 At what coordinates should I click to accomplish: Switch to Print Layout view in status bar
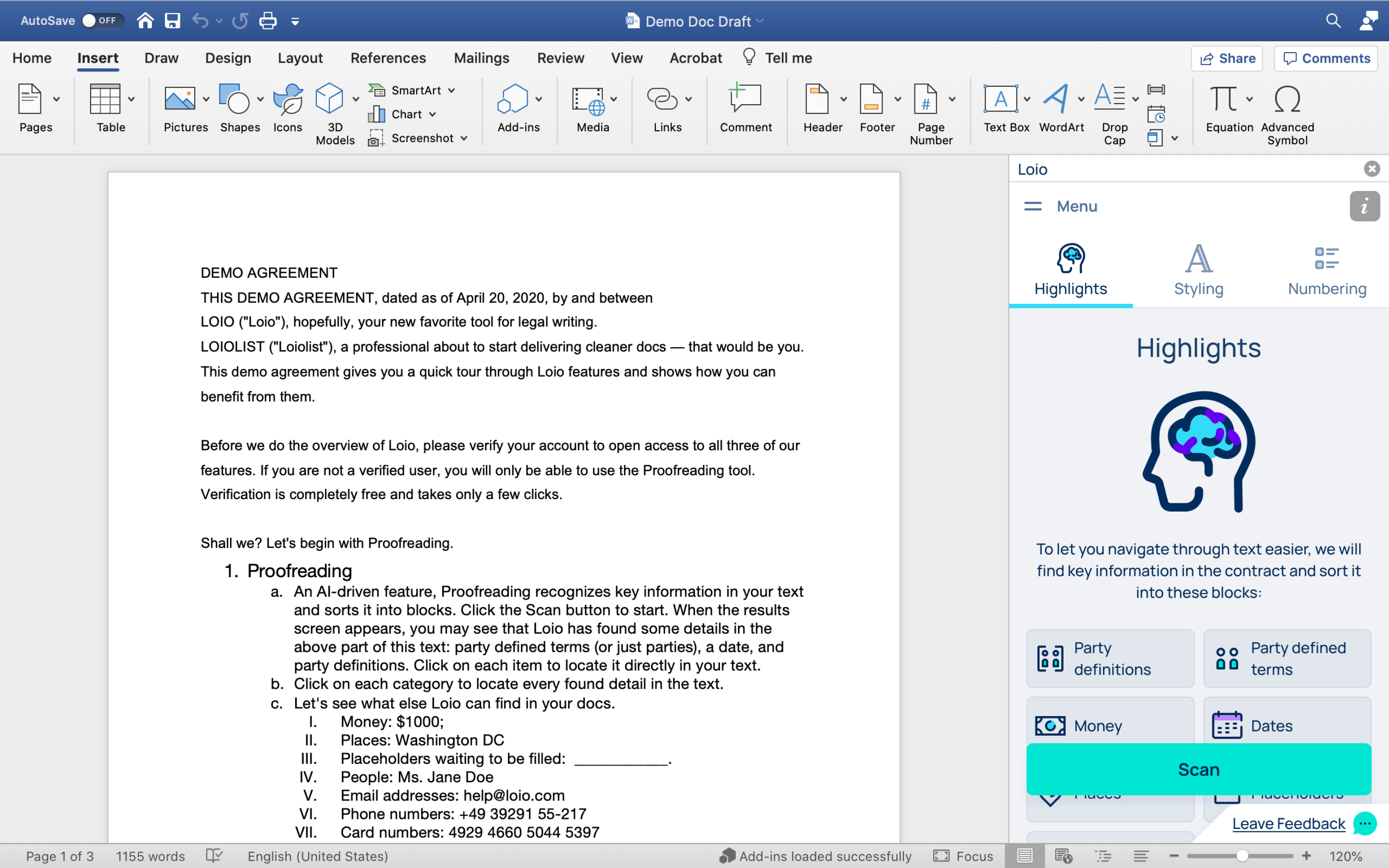[x=1024, y=856]
